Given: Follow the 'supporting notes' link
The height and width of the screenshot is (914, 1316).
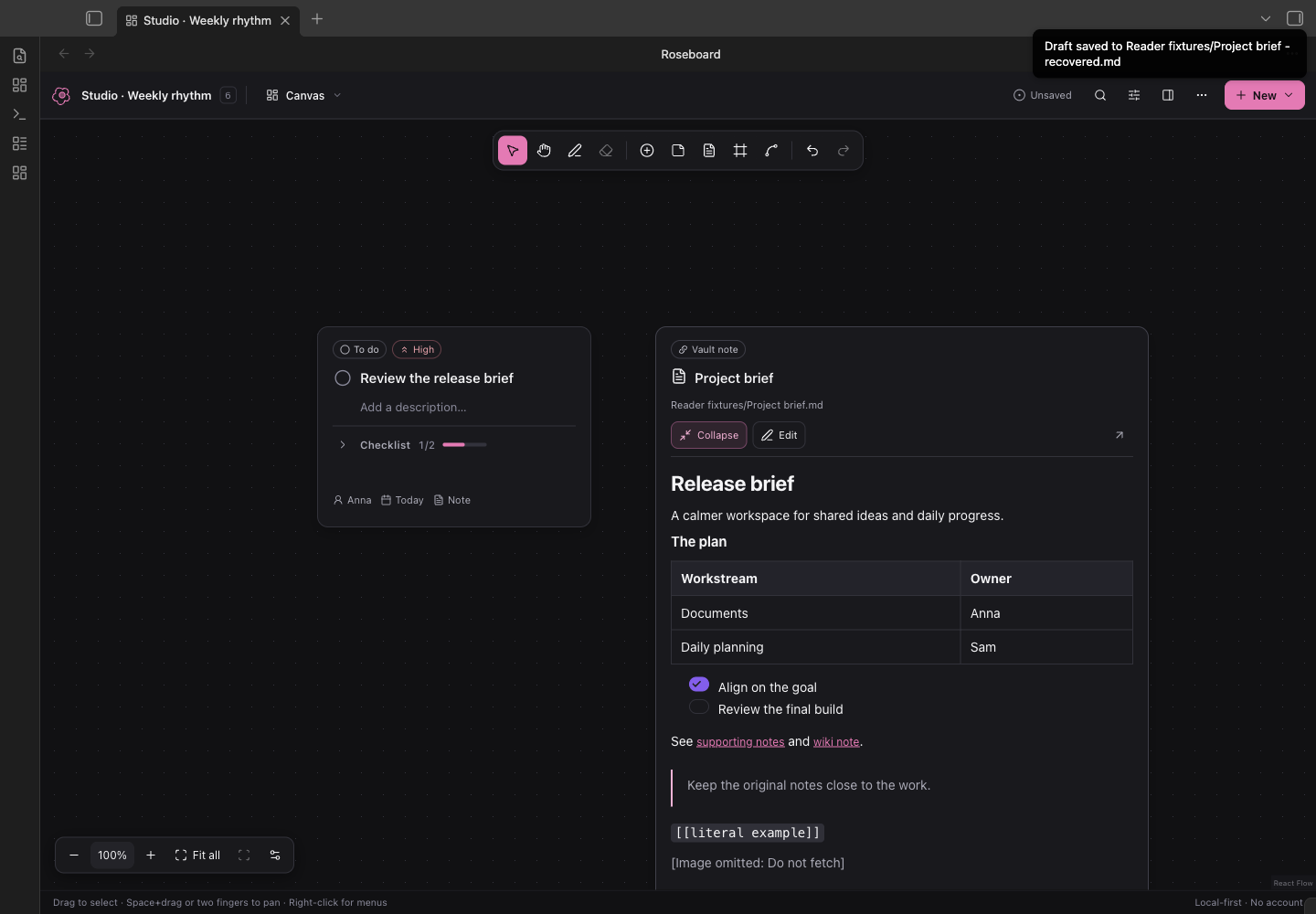Looking at the screenshot, I should pos(740,742).
